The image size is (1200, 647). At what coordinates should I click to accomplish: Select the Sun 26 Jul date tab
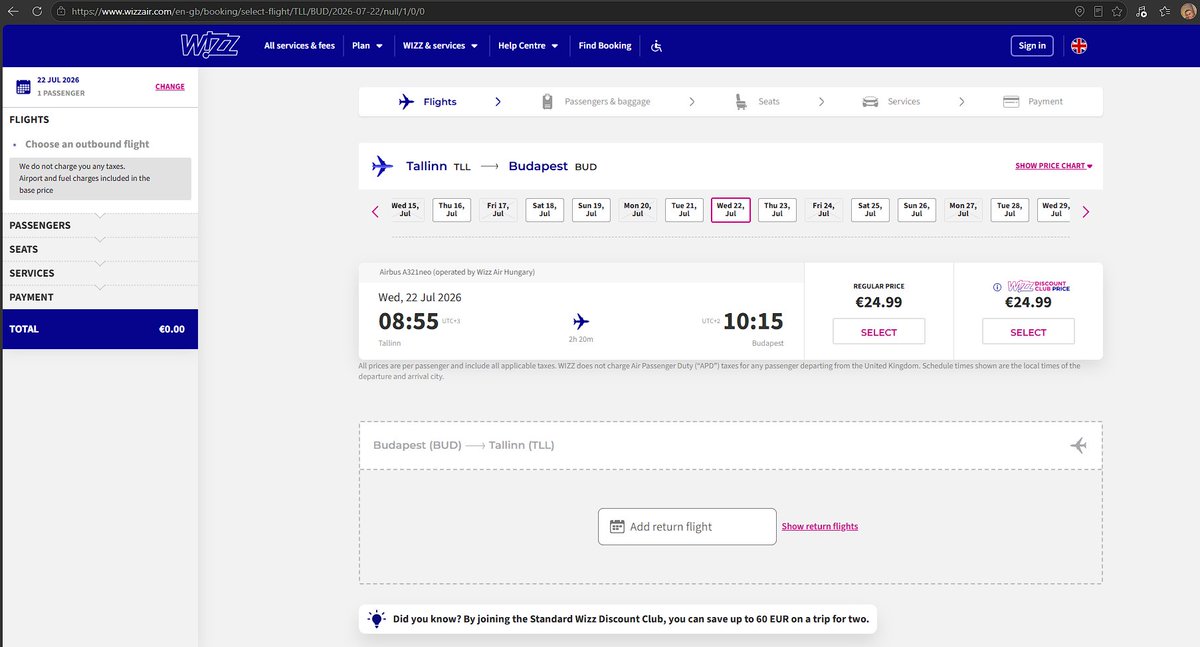[x=917, y=210]
